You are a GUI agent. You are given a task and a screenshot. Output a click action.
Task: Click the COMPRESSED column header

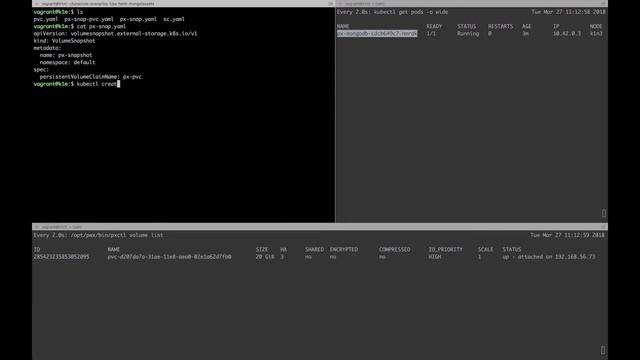click(x=394, y=249)
